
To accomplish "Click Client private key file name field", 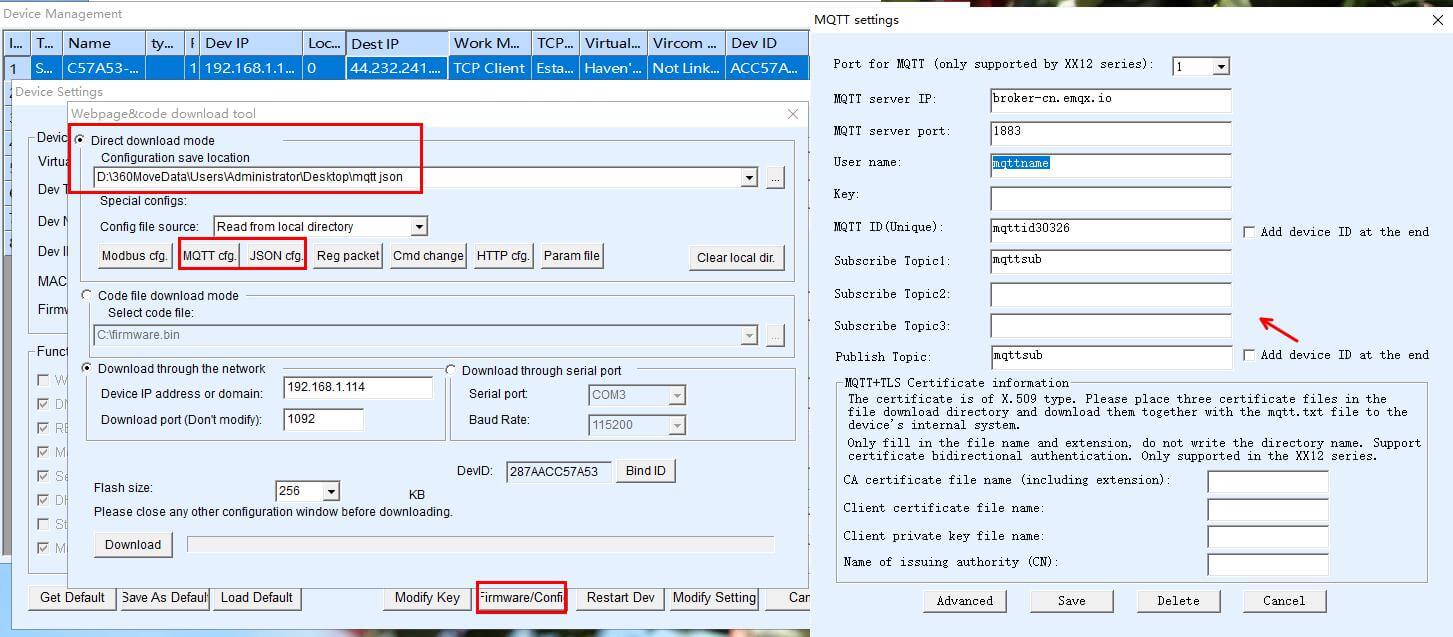I will (x=1268, y=538).
